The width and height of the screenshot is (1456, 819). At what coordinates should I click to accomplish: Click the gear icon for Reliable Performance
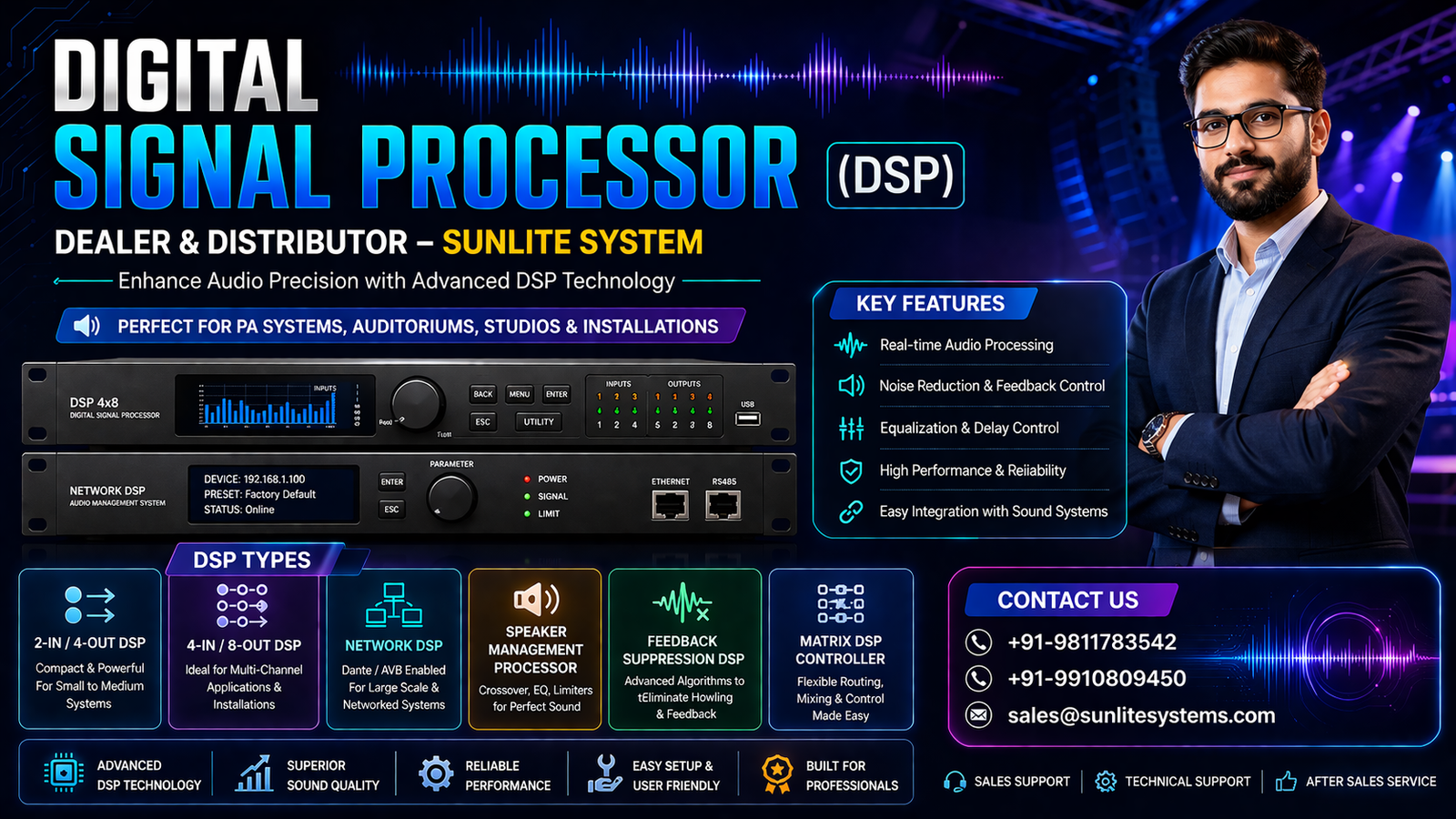click(436, 773)
